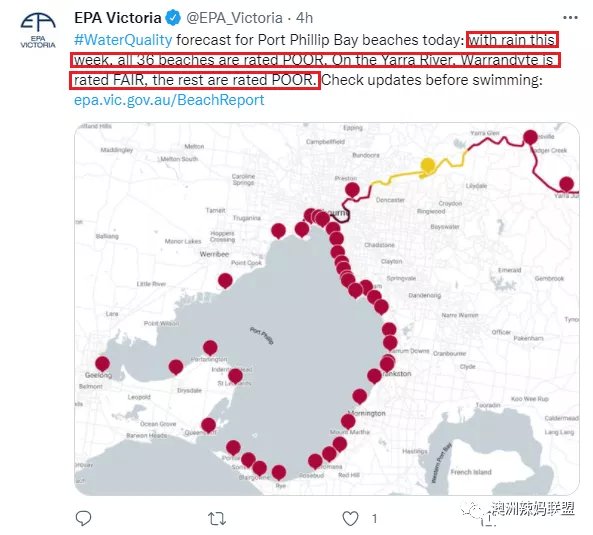This screenshot has height=535, width=593.
Task: Select the red marker near Rye
Action: coord(279,473)
